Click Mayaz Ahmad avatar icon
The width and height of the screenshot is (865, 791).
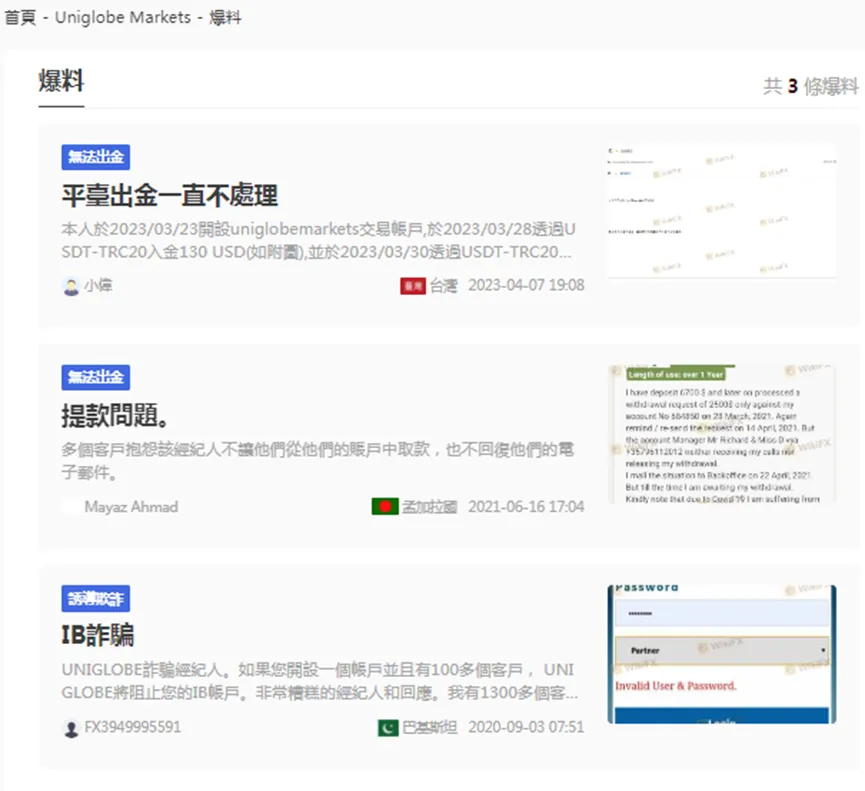[71, 507]
